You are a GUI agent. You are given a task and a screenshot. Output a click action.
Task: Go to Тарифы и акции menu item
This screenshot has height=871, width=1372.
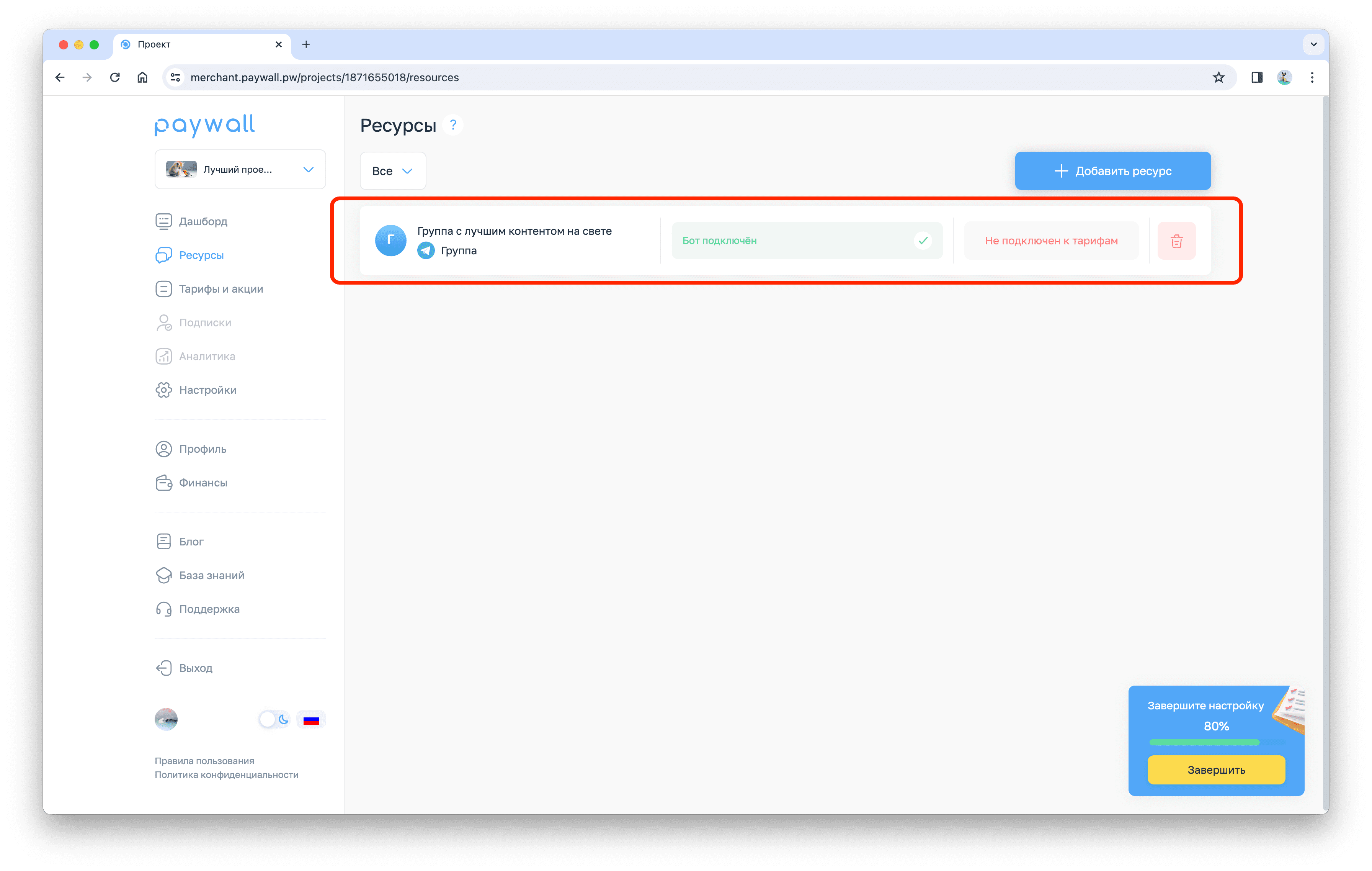(220, 289)
